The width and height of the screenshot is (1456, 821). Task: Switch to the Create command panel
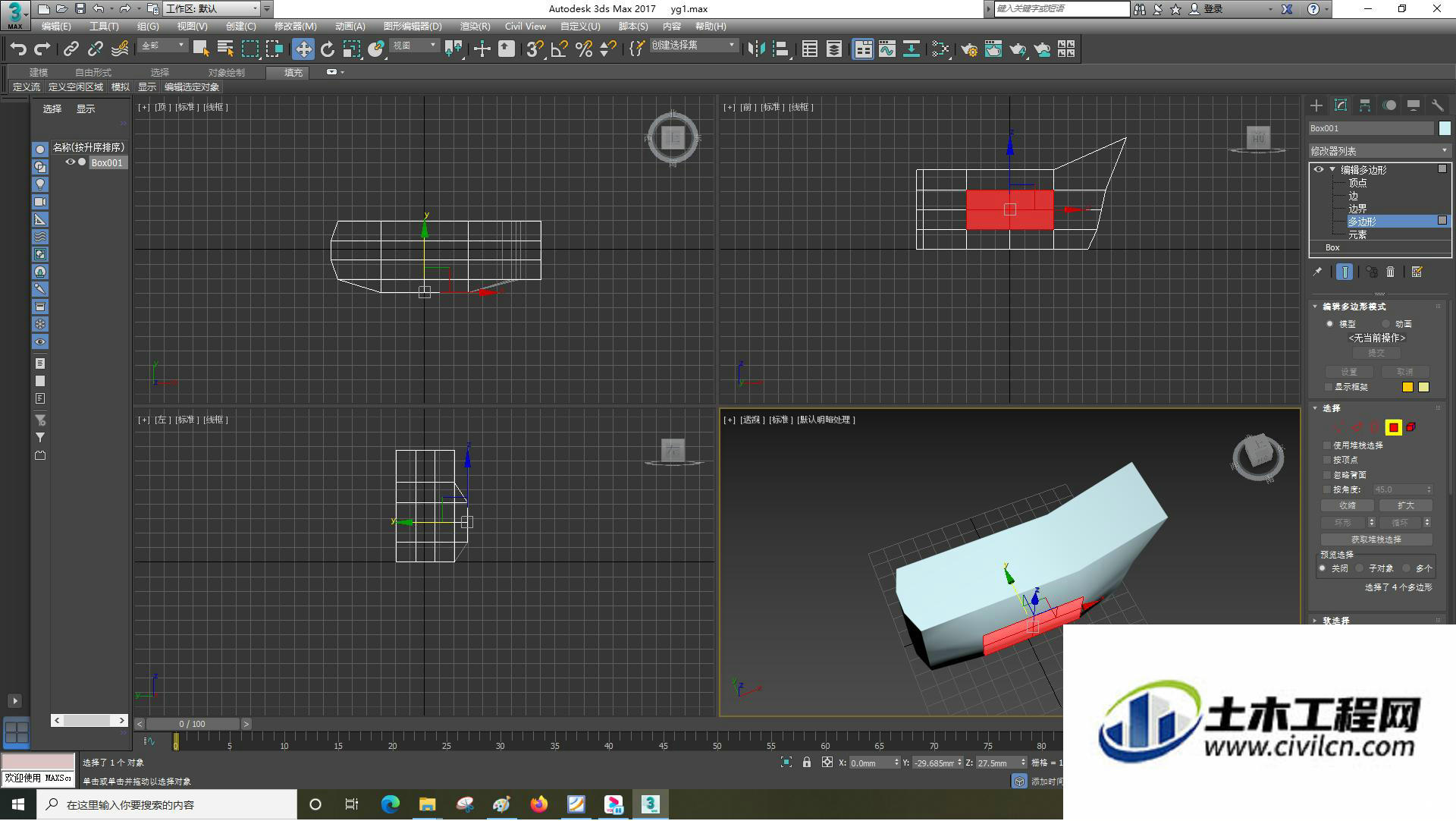tap(1316, 105)
